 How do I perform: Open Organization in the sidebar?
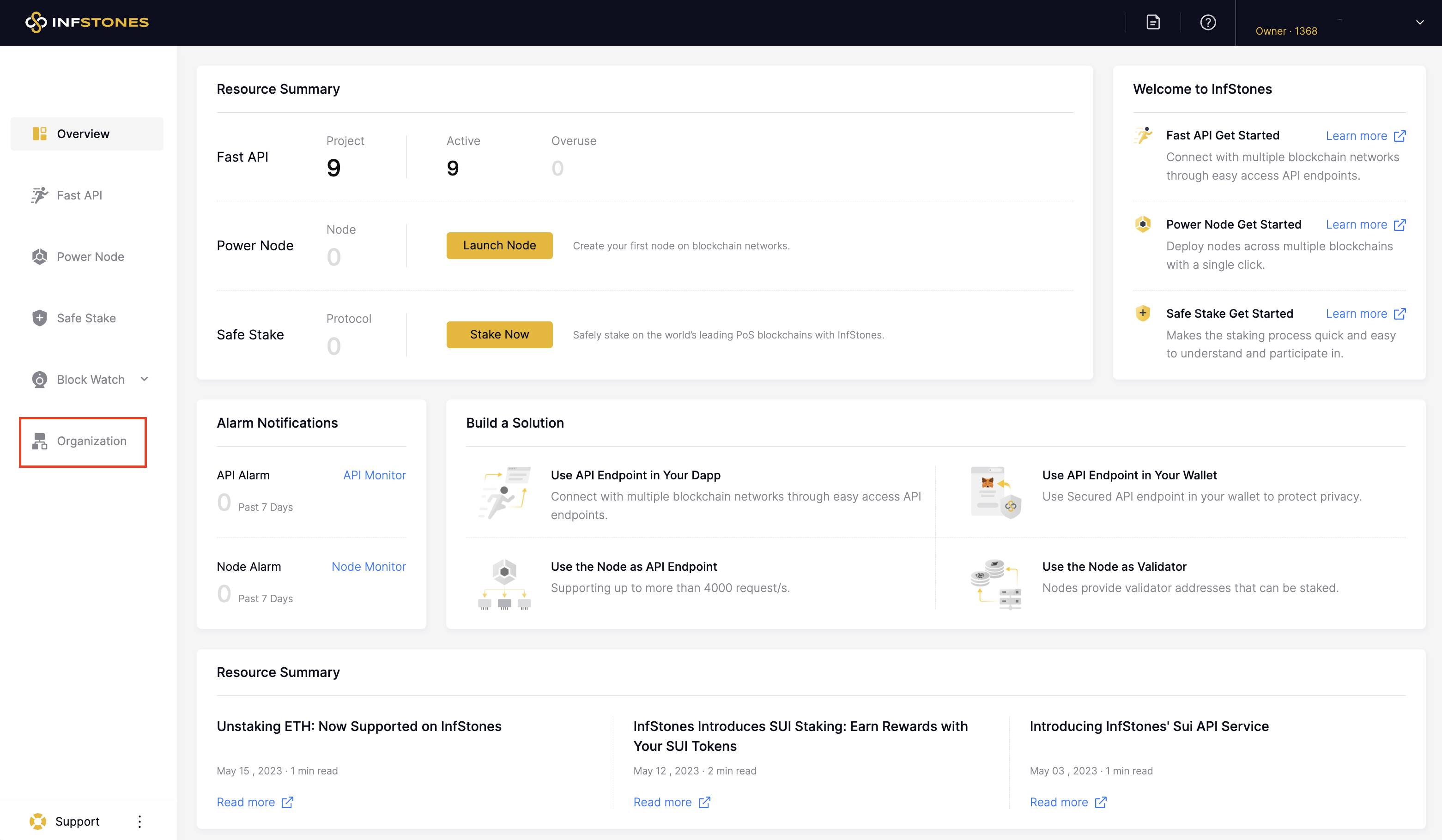click(91, 441)
